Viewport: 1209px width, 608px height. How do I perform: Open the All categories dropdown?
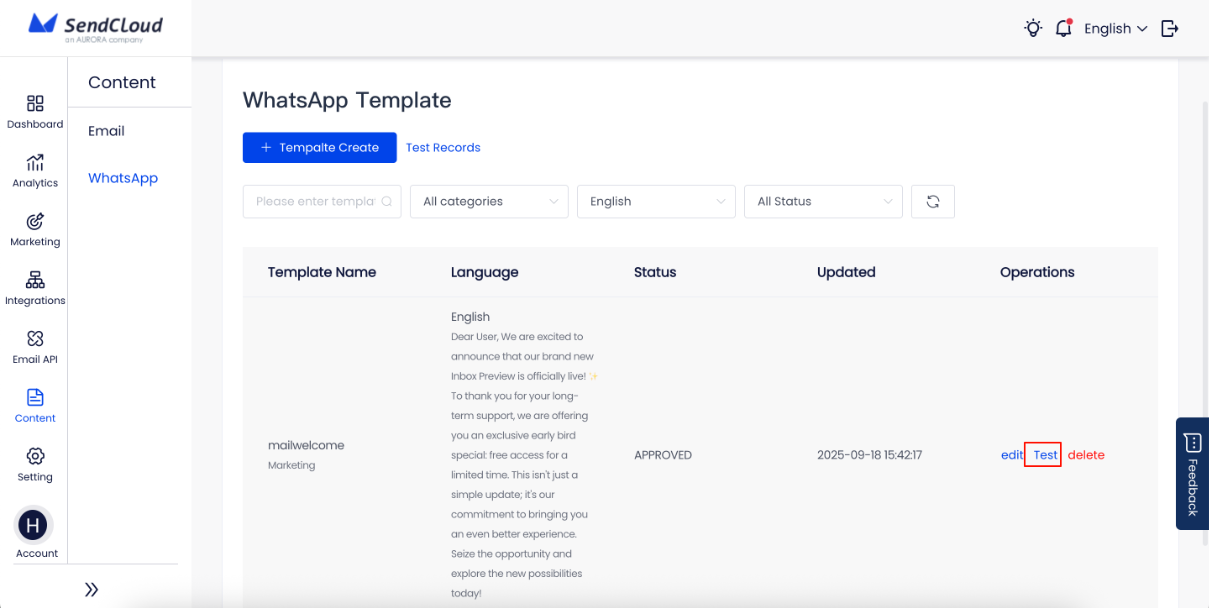[488, 201]
